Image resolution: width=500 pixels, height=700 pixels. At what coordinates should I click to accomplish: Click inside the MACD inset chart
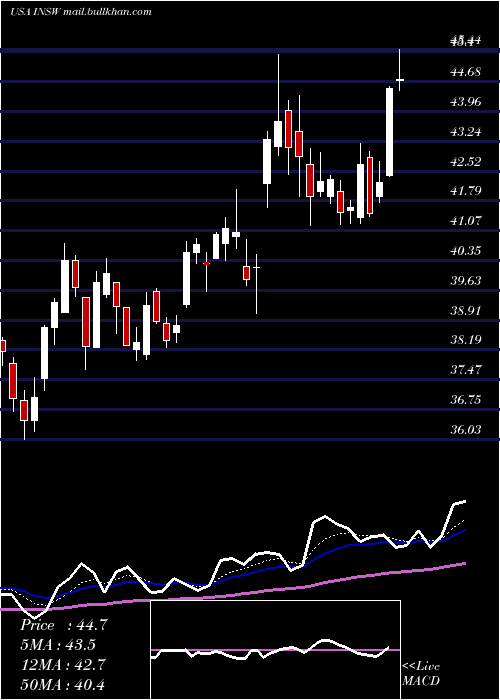(275, 650)
